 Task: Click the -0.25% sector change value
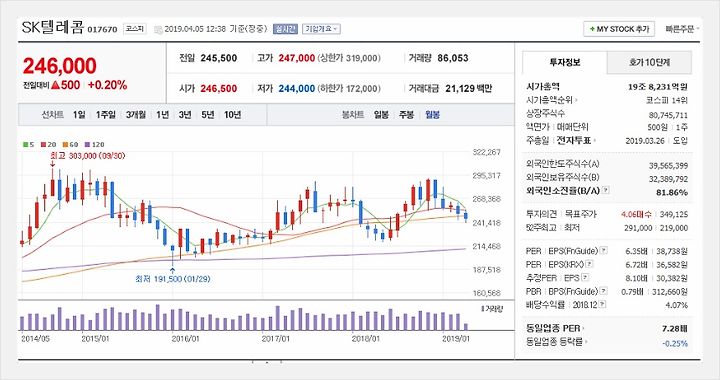[x=675, y=343]
